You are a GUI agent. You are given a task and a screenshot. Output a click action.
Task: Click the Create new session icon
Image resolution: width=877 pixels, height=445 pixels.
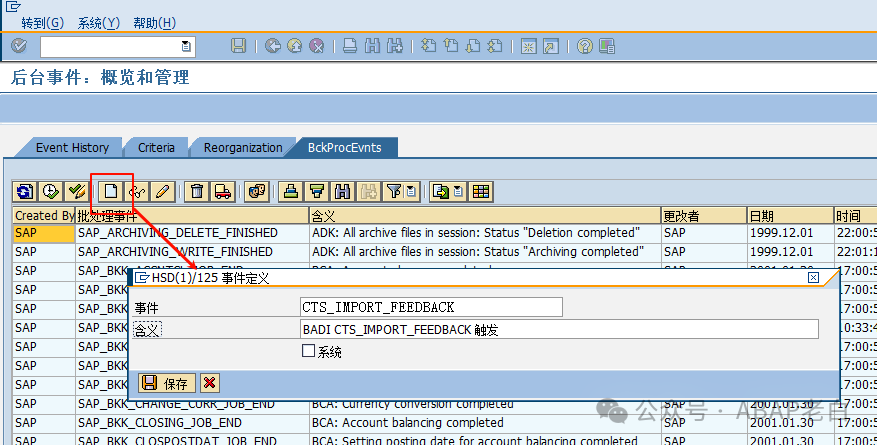[x=529, y=46]
